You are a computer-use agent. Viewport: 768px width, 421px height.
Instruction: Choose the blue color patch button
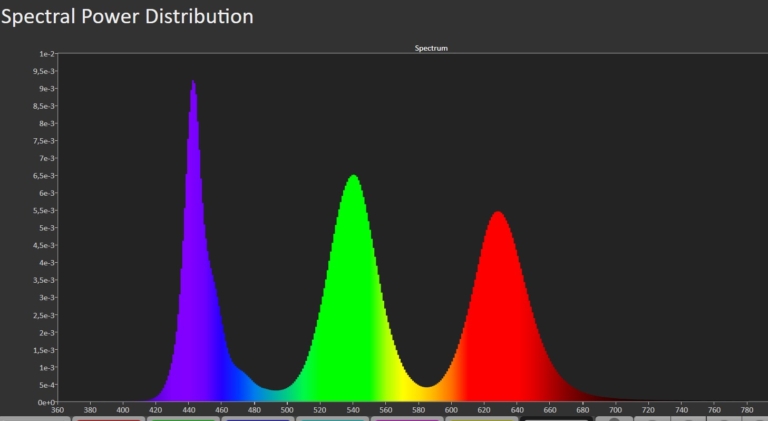pos(258,418)
